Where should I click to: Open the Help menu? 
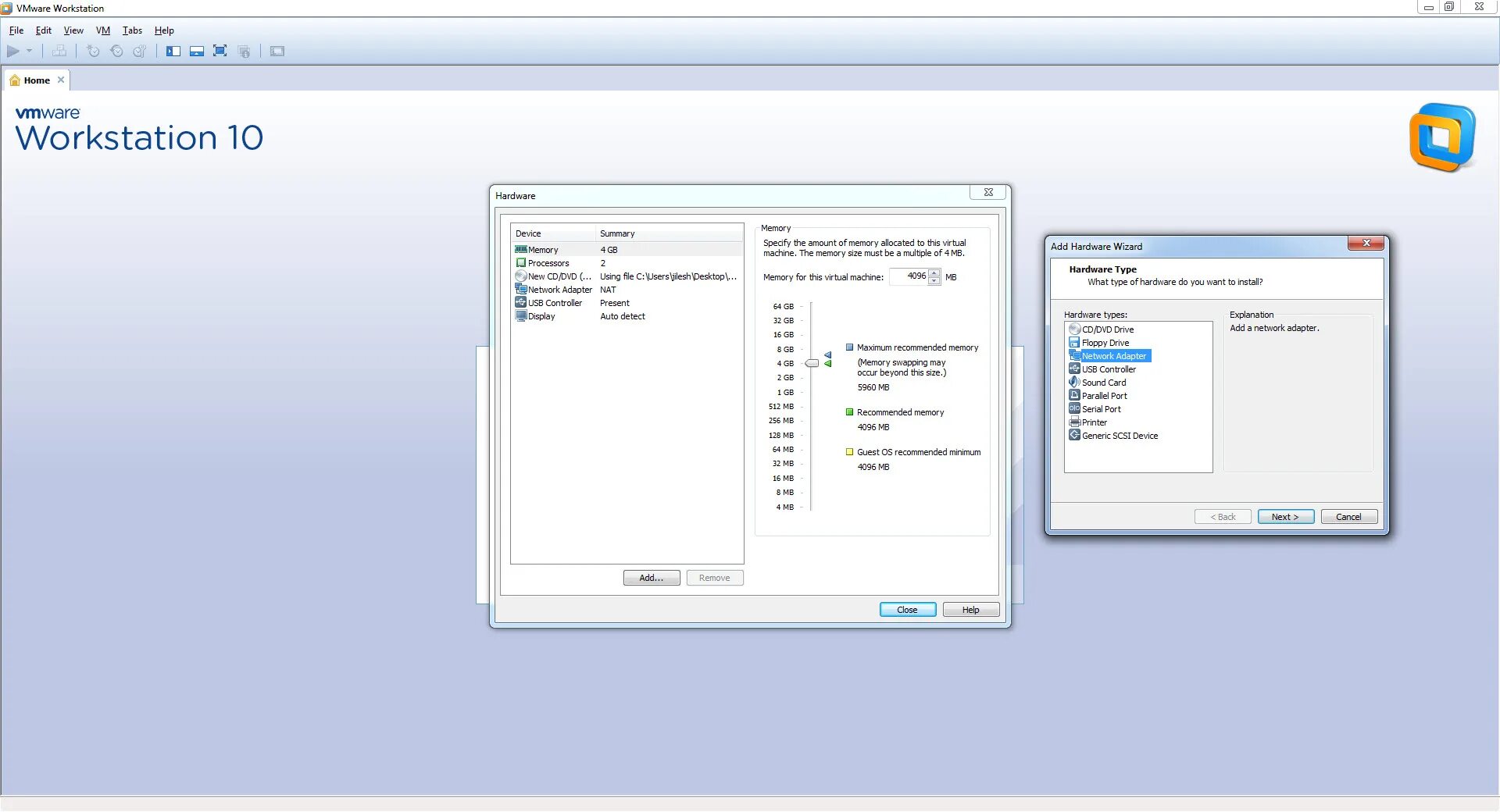click(x=164, y=30)
